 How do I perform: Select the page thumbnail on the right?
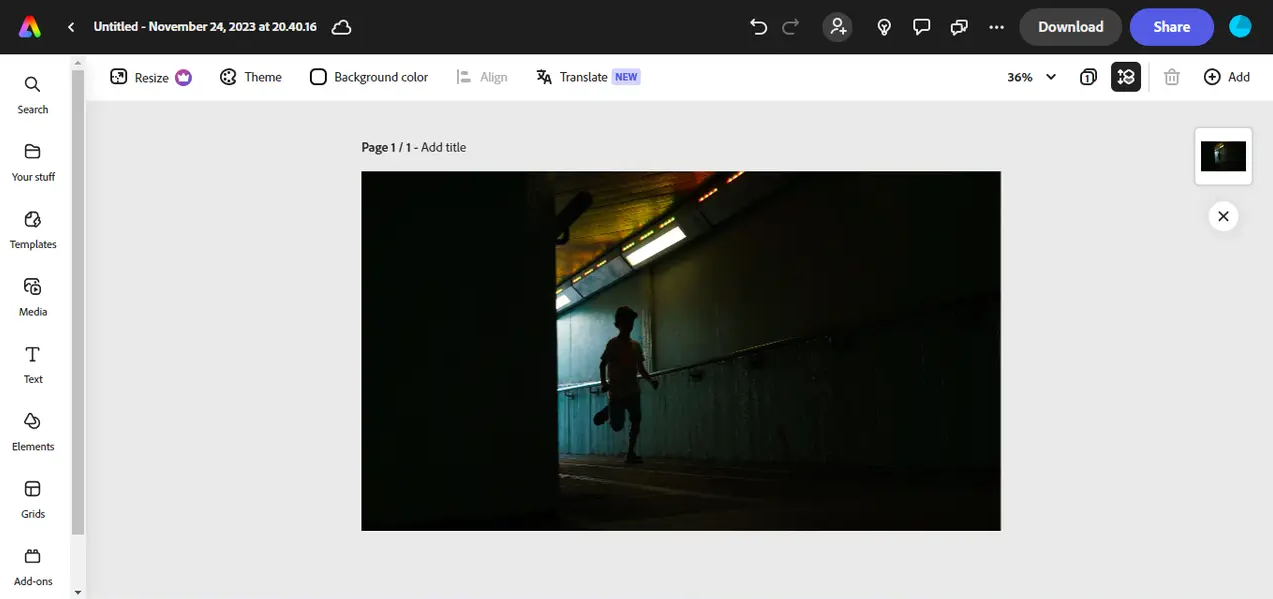[x=1223, y=156]
